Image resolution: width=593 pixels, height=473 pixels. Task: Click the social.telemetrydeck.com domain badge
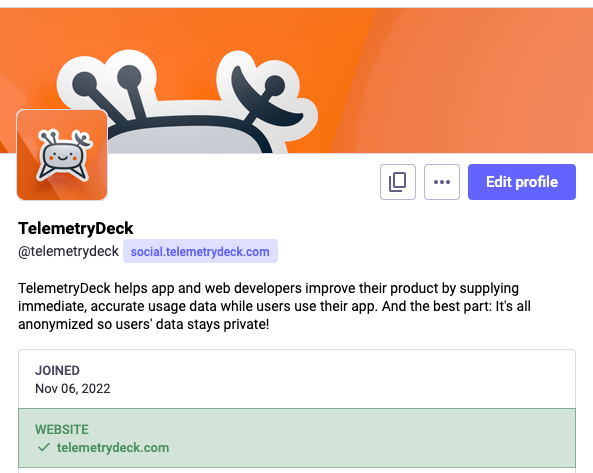click(x=200, y=251)
